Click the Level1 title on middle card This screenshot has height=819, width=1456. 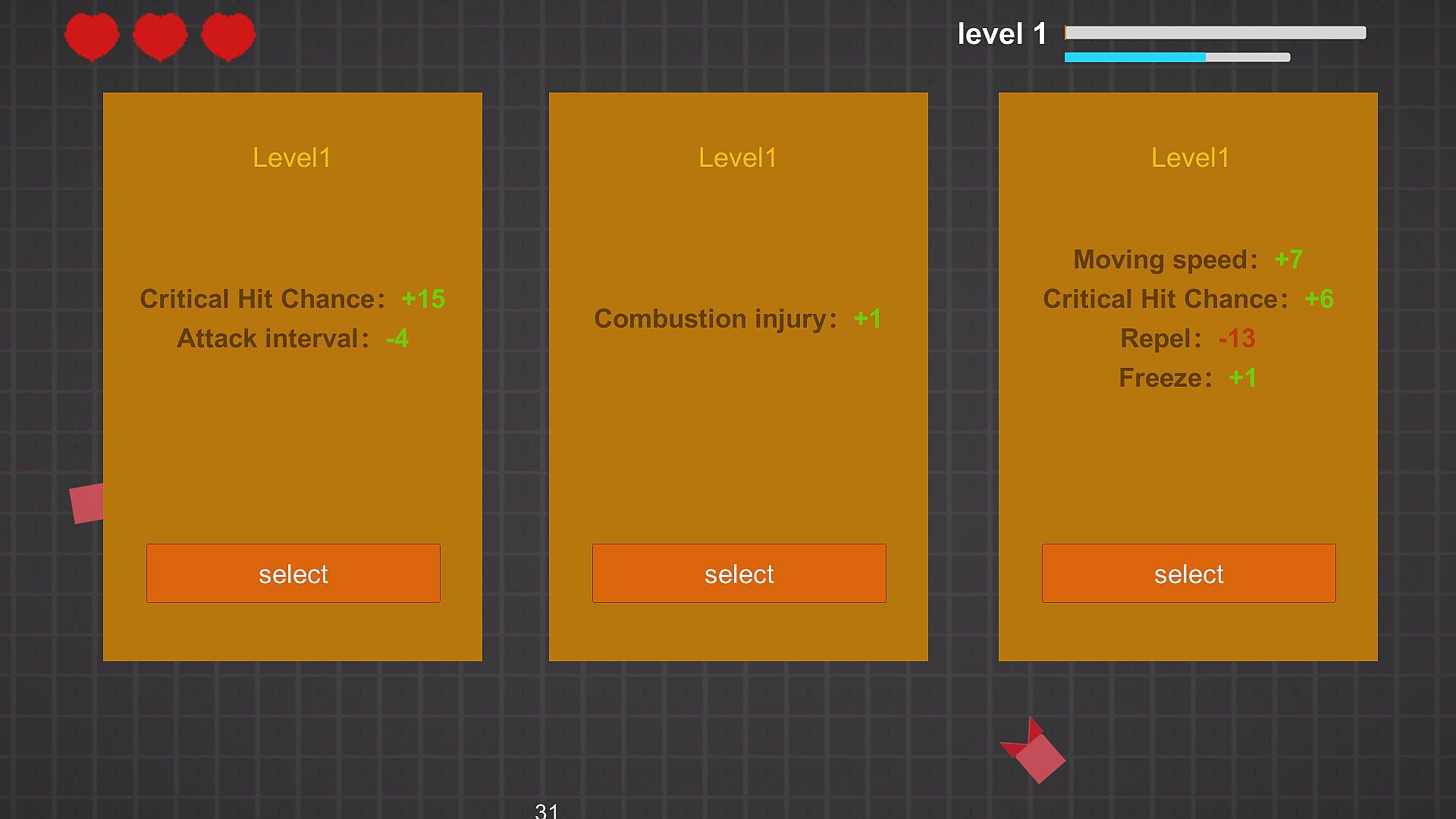pyautogui.click(x=738, y=158)
